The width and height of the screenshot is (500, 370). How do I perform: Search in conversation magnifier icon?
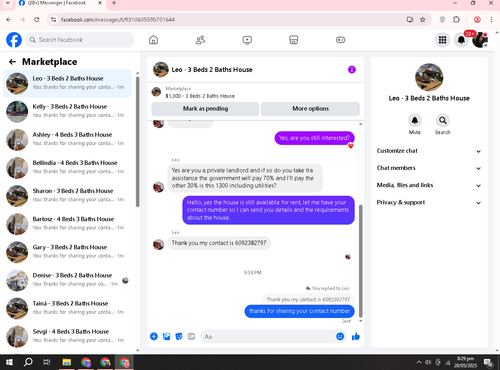coord(443,120)
